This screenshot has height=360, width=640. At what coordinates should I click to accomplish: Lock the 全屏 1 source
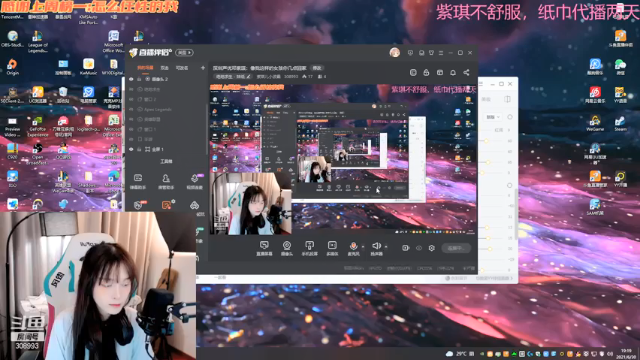(x=139, y=149)
